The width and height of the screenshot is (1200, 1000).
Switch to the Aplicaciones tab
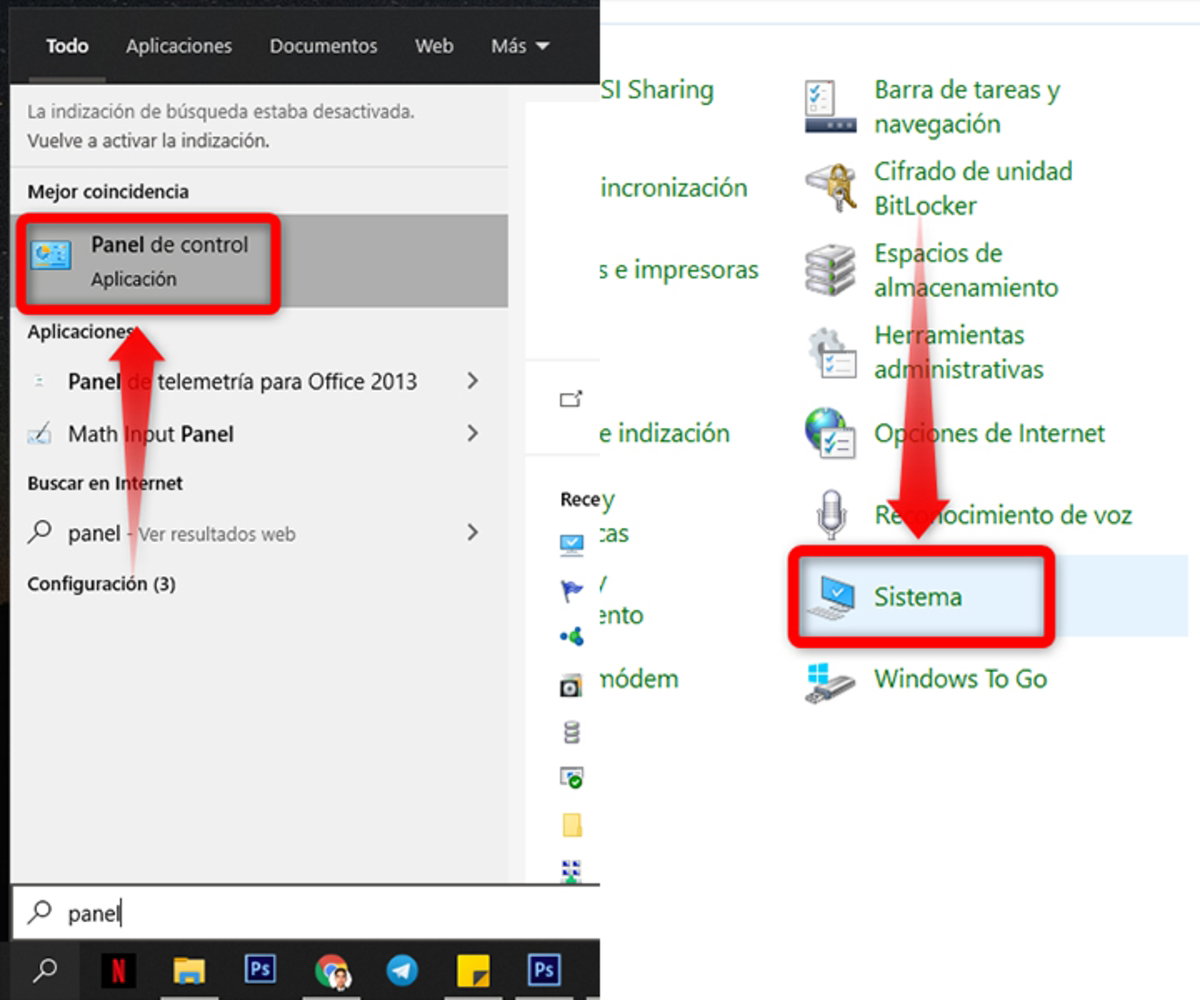178,46
